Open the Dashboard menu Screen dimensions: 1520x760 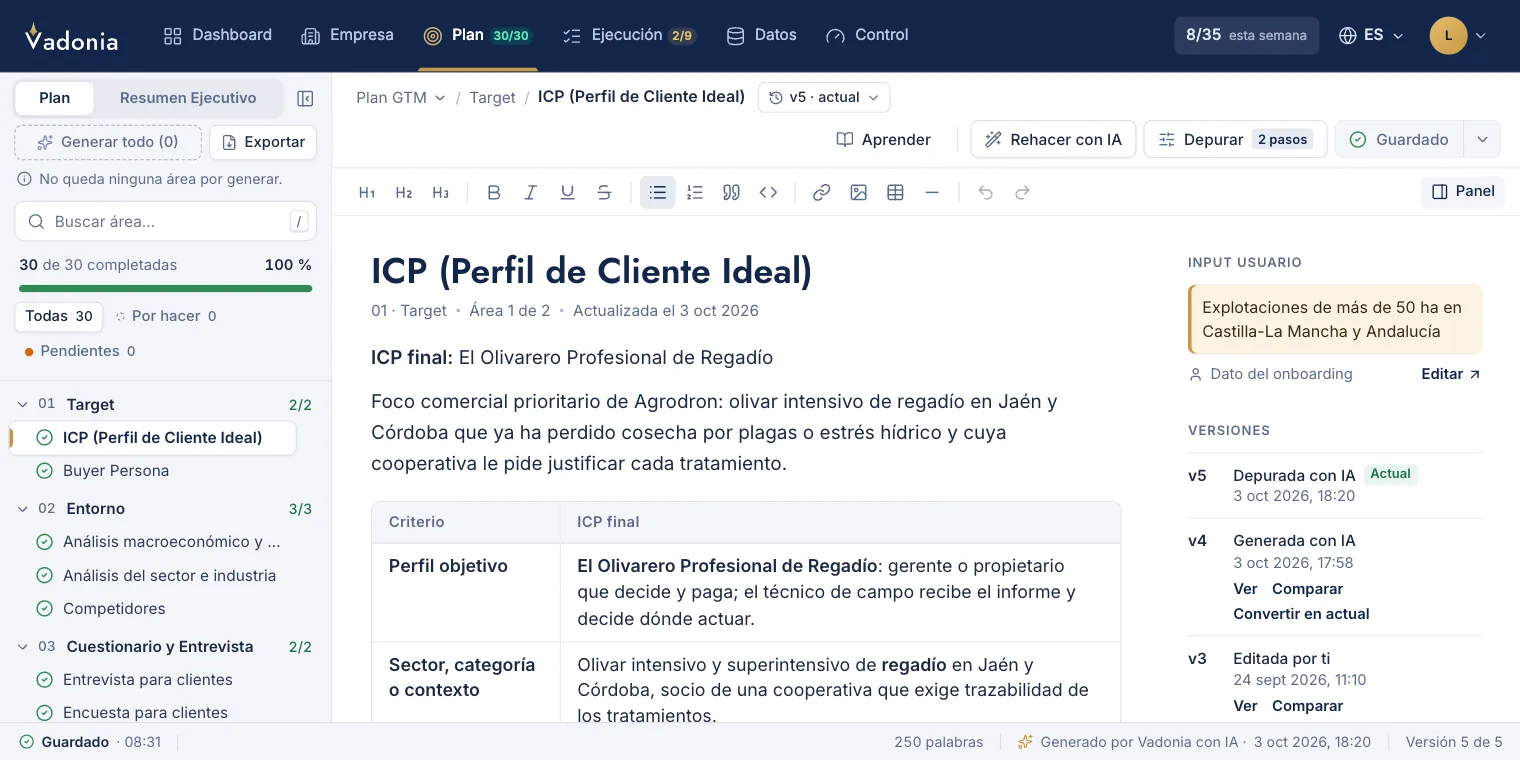pos(218,35)
